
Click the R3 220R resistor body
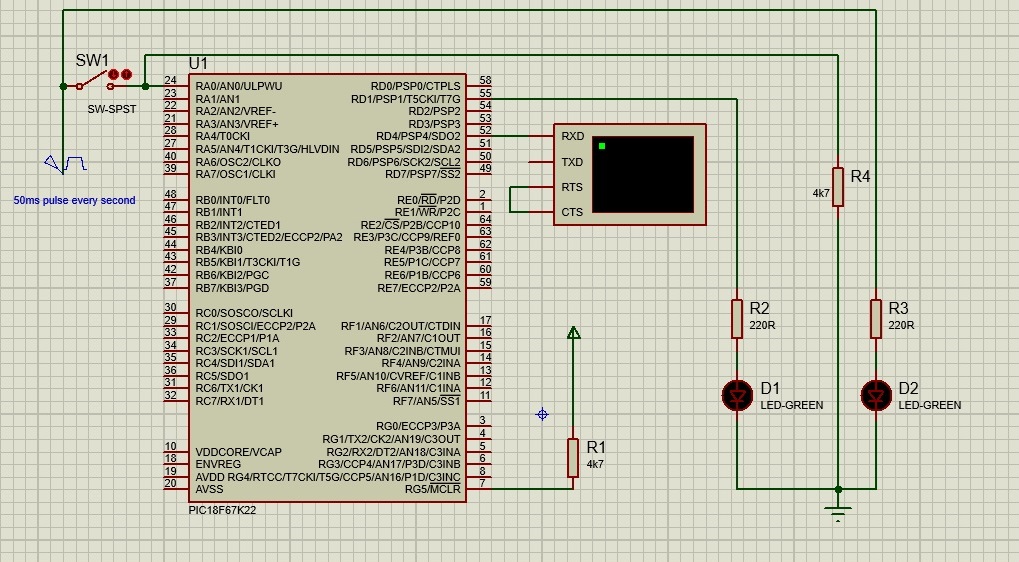[876, 319]
